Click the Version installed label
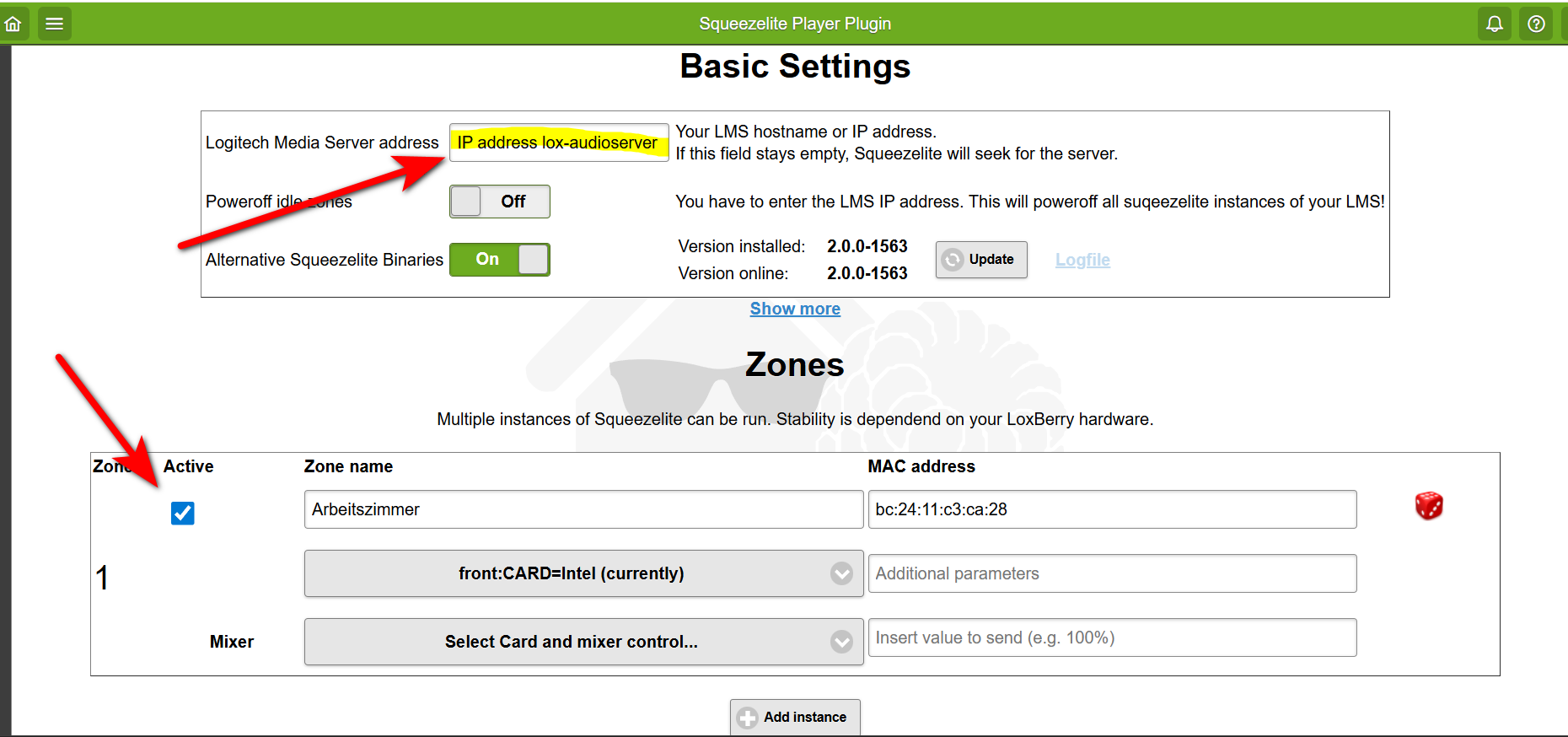 (742, 246)
